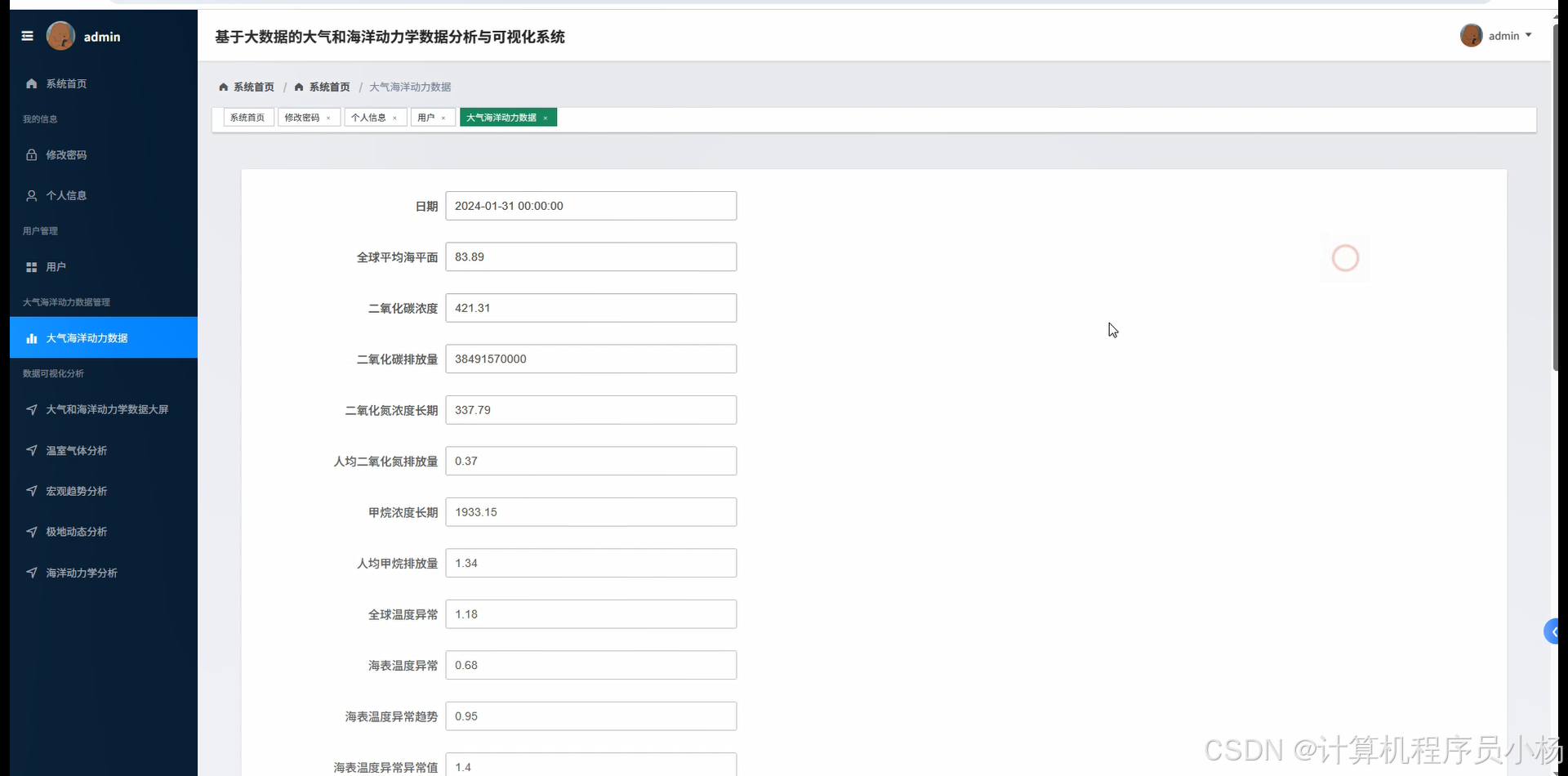Viewport: 1568px width, 776px height.
Task: Open 系统首页 in the sidebar menu
Action: [x=104, y=83]
